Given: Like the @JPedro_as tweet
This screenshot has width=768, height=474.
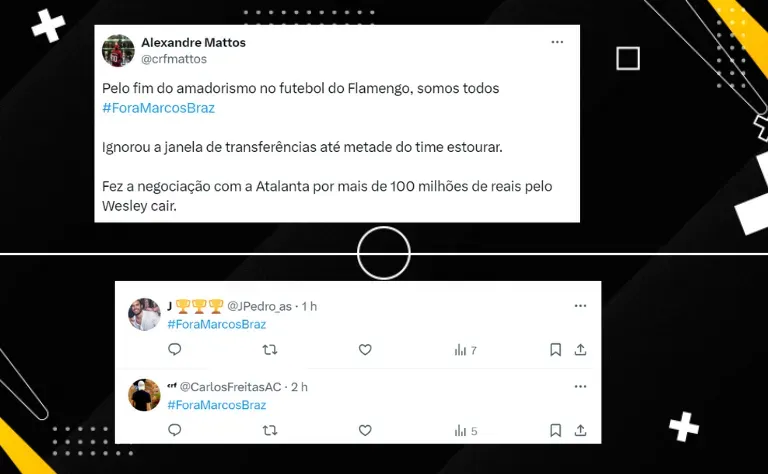Looking at the screenshot, I should coord(365,350).
